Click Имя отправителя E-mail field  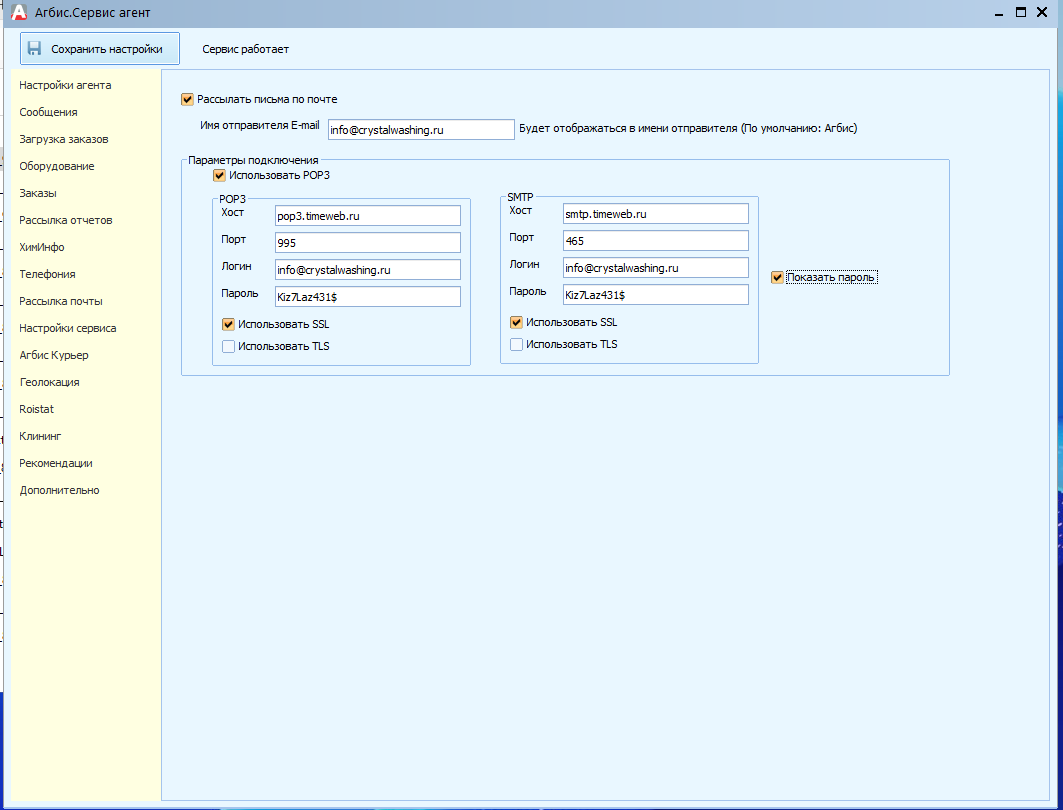pos(421,129)
